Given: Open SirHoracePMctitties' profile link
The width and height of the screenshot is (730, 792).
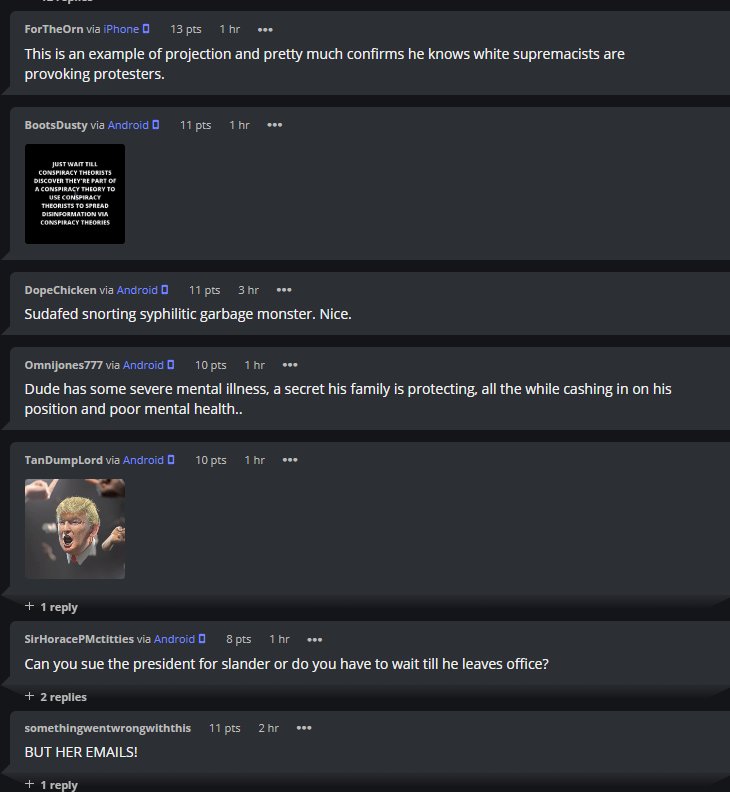Looking at the screenshot, I should (79, 639).
